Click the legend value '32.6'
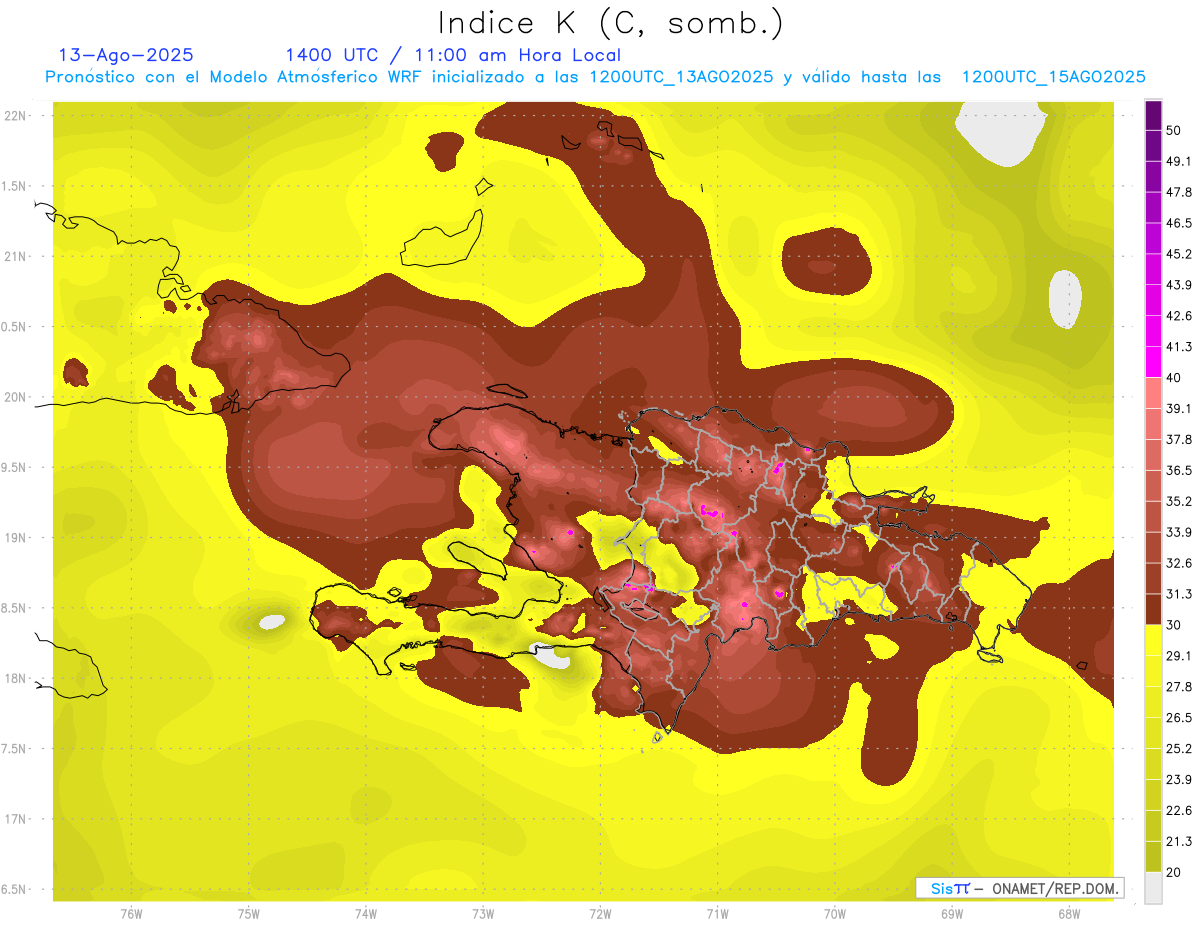The height and width of the screenshot is (927, 1200). (x=1179, y=563)
